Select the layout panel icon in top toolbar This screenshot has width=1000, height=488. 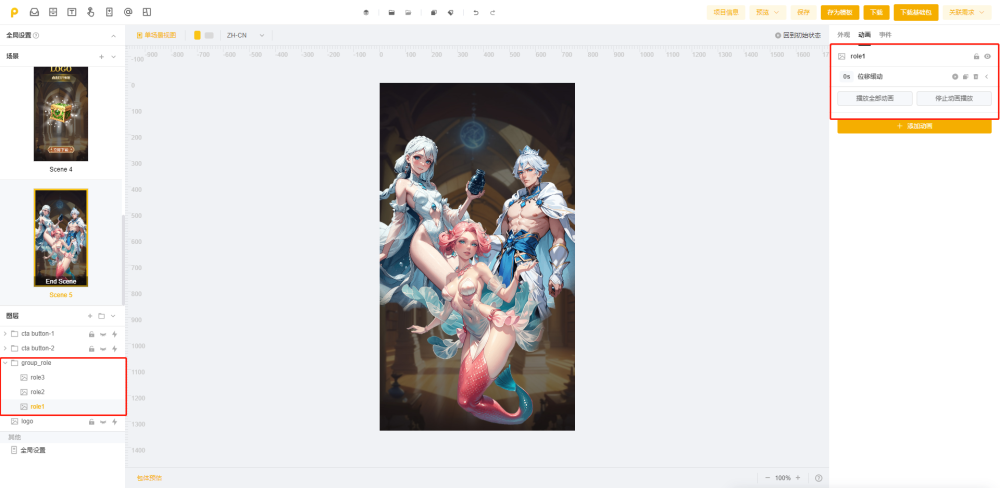coord(147,12)
